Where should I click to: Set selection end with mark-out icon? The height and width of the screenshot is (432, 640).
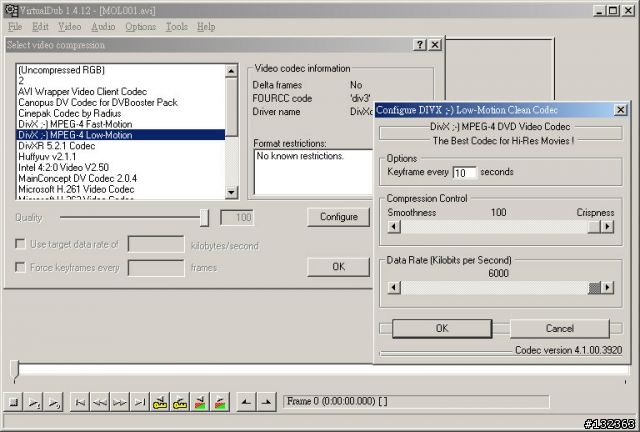click(267, 403)
